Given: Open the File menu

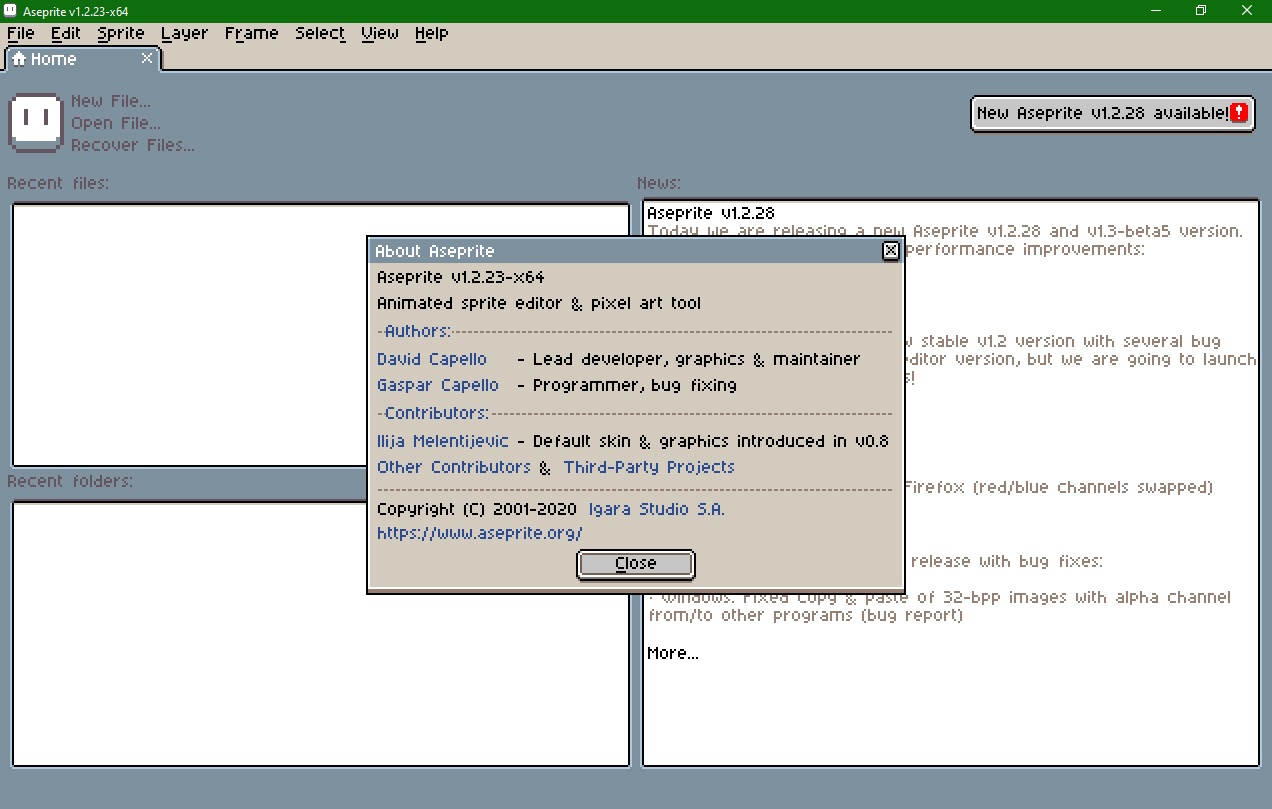Looking at the screenshot, I should 21,33.
